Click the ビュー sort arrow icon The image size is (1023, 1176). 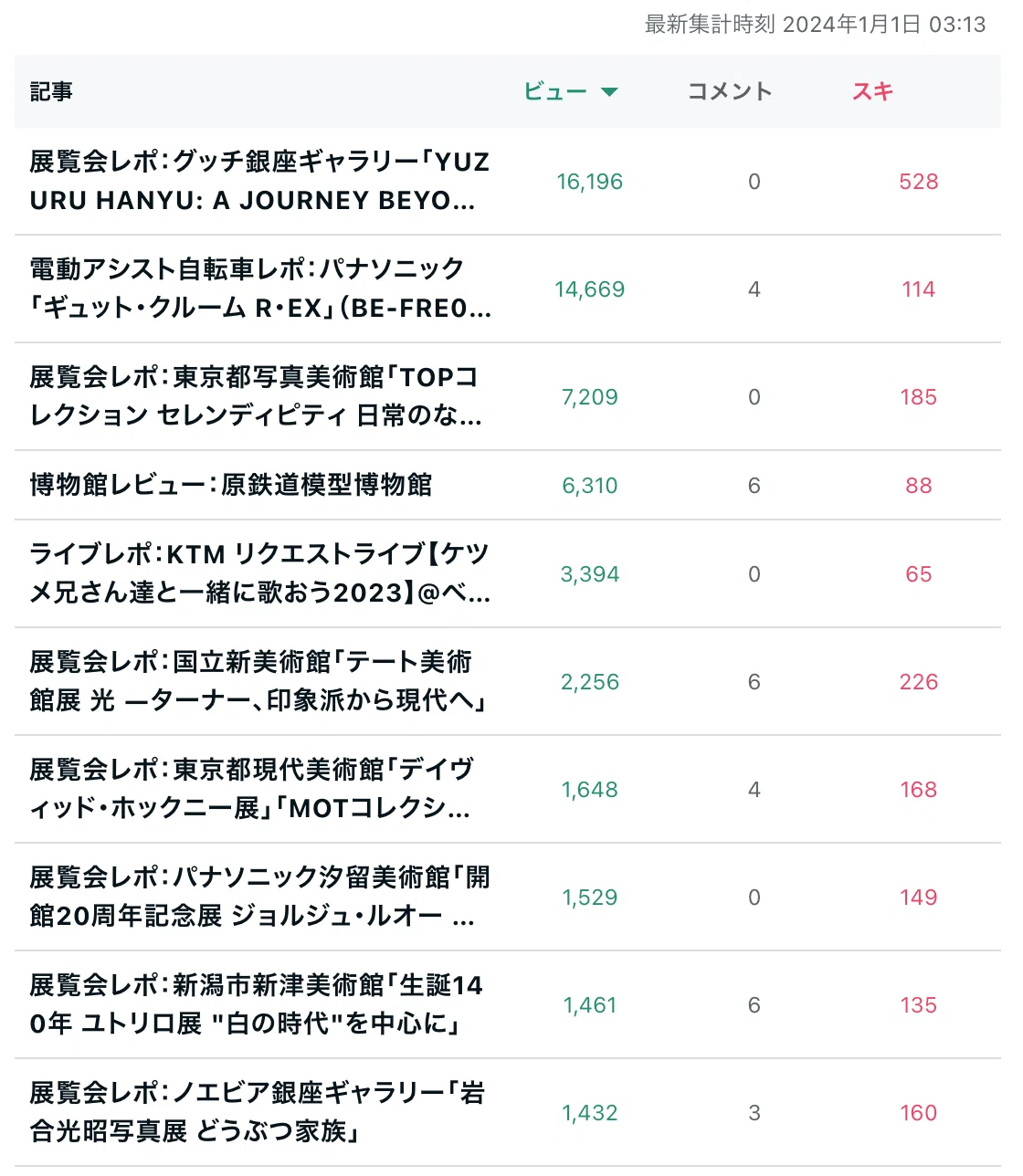click(x=609, y=91)
